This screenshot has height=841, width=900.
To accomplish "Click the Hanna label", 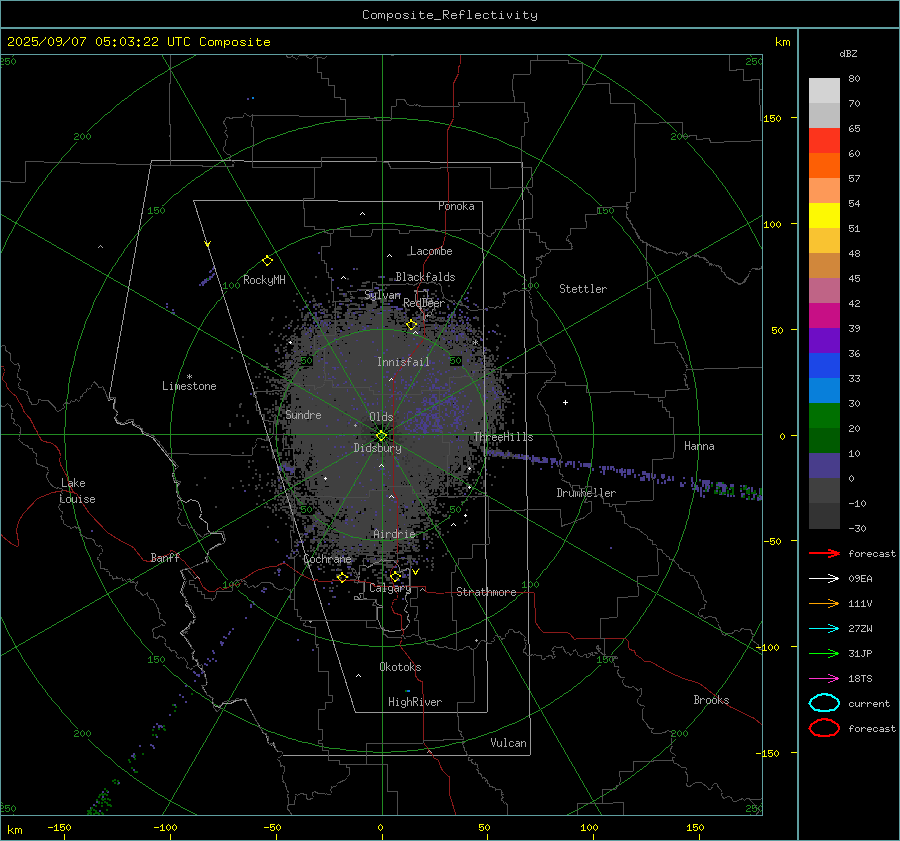I will tap(699, 446).
